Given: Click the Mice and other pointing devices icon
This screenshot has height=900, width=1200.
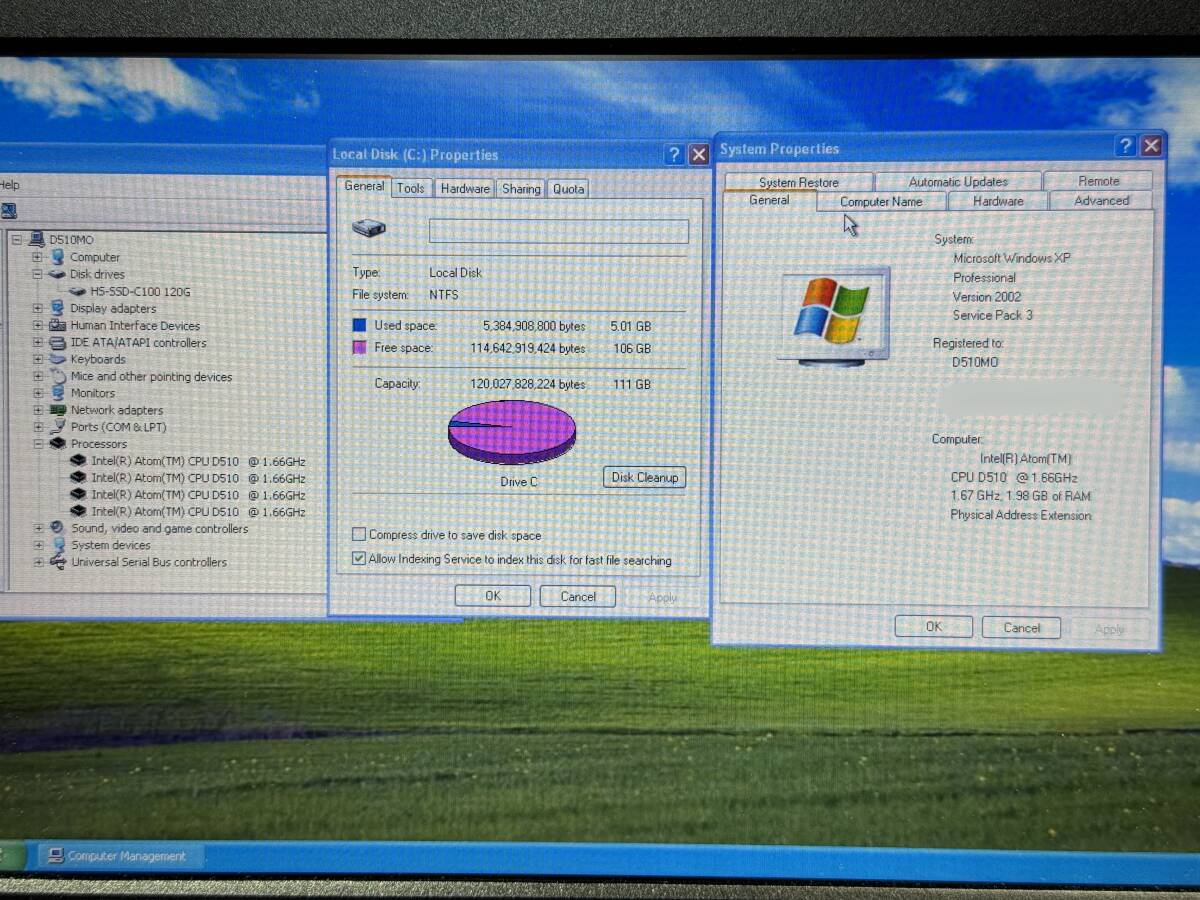Looking at the screenshot, I should (x=58, y=376).
